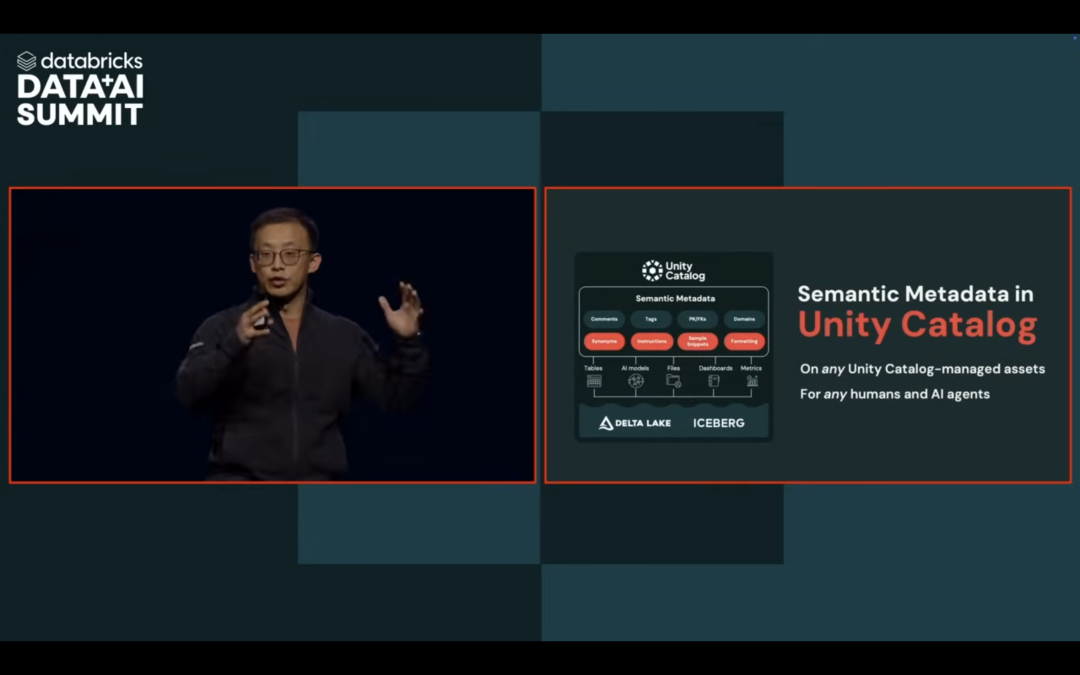Select the red Instructions pill
The image size is (1080, 675).
click(x=652, y=342)
